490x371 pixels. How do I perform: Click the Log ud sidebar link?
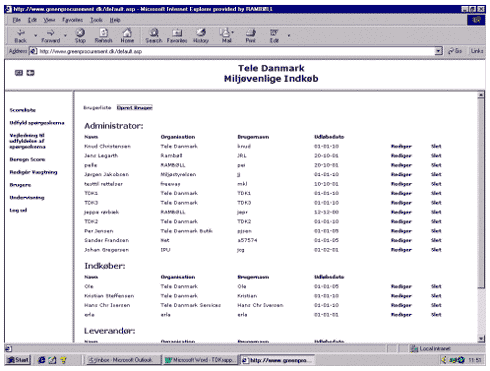[18, 210]
